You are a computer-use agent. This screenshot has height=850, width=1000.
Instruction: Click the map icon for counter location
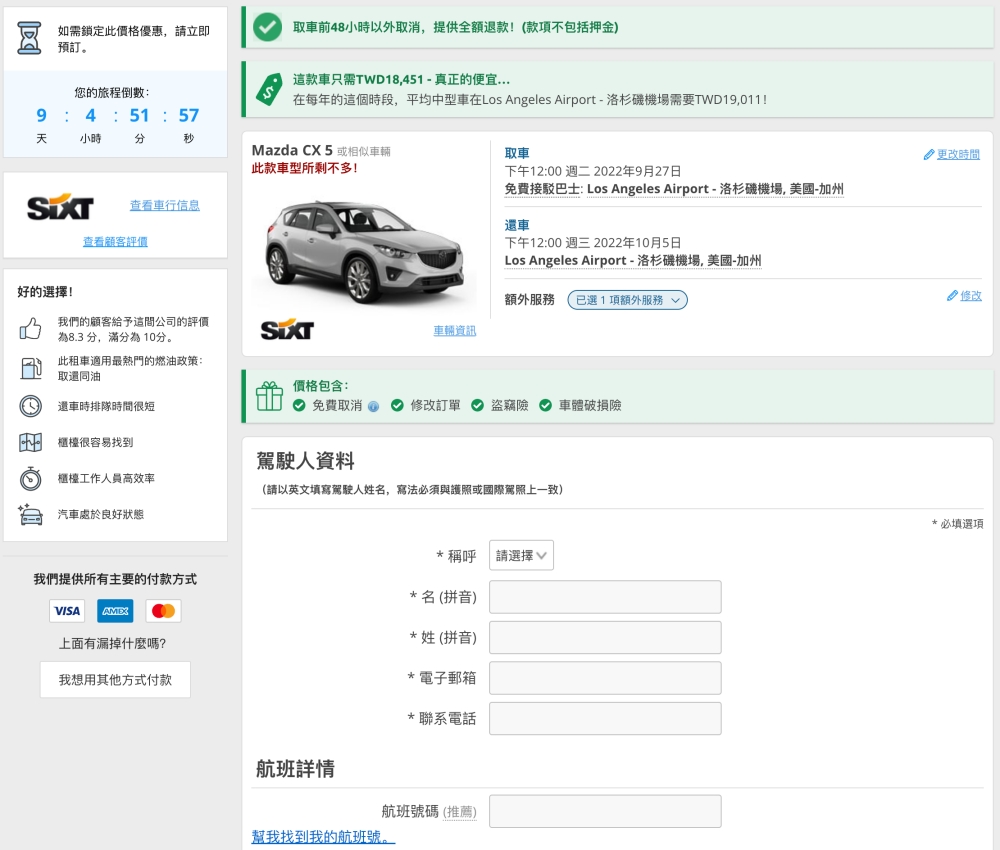[x=31, y=442]
